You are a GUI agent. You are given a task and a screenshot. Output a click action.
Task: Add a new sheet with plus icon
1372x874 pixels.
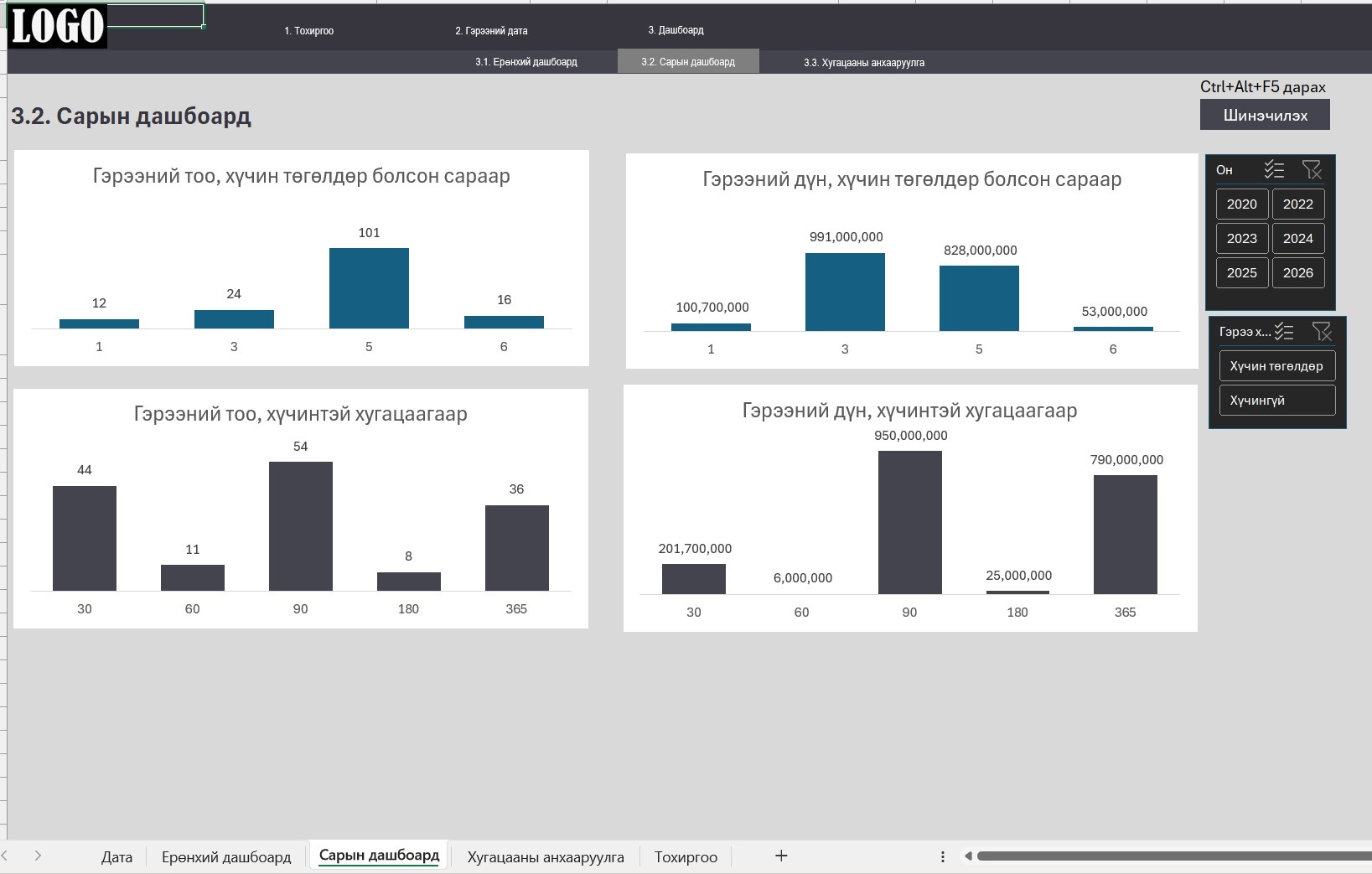coord(781,856)
